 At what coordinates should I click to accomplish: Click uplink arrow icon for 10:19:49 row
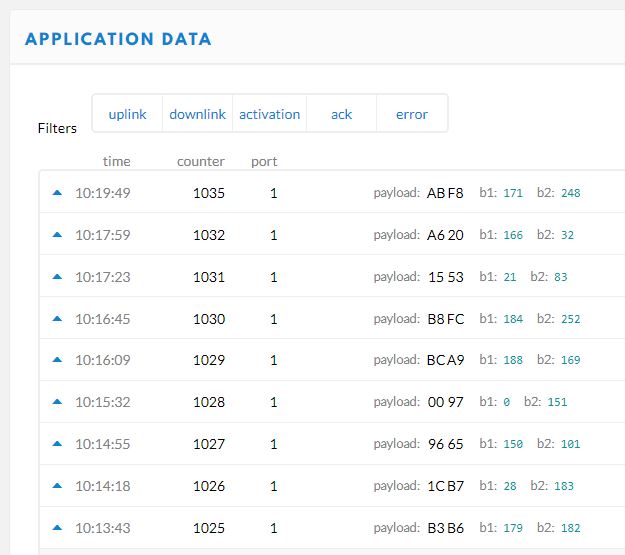(x=57, y=193)
